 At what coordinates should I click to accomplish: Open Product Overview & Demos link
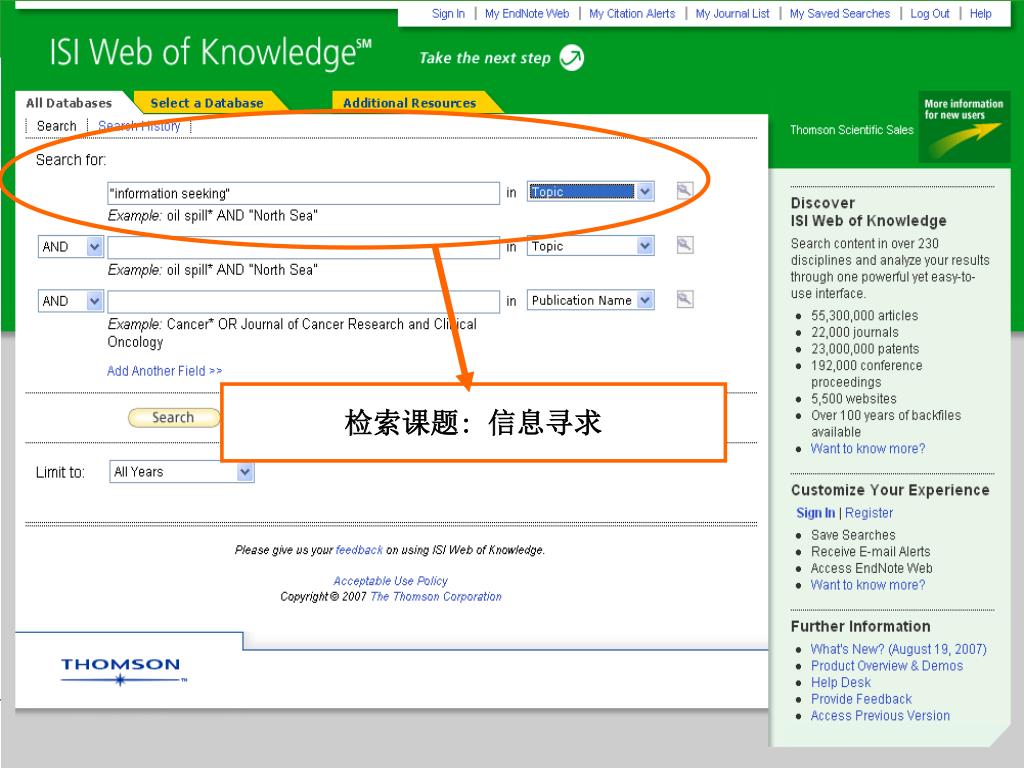[886, 665]
